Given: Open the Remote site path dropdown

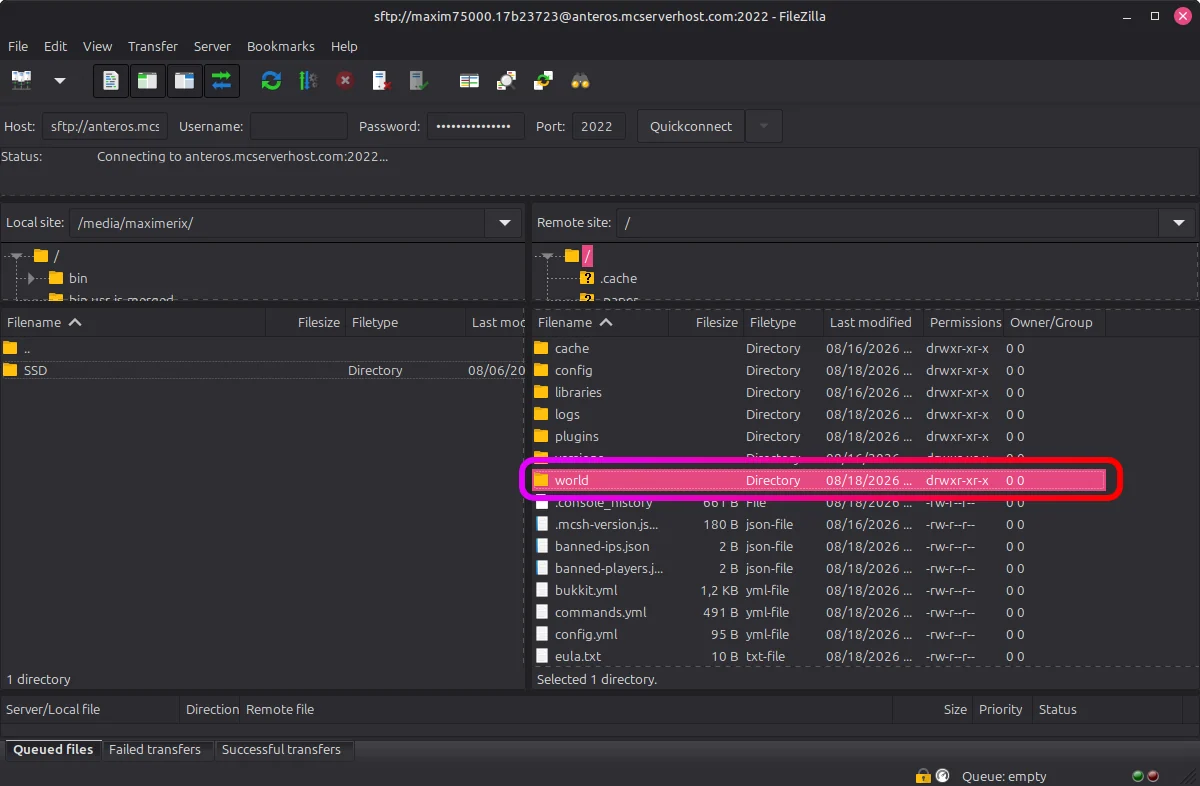Looking at the screenshot, I should [x=1178, y=223].
